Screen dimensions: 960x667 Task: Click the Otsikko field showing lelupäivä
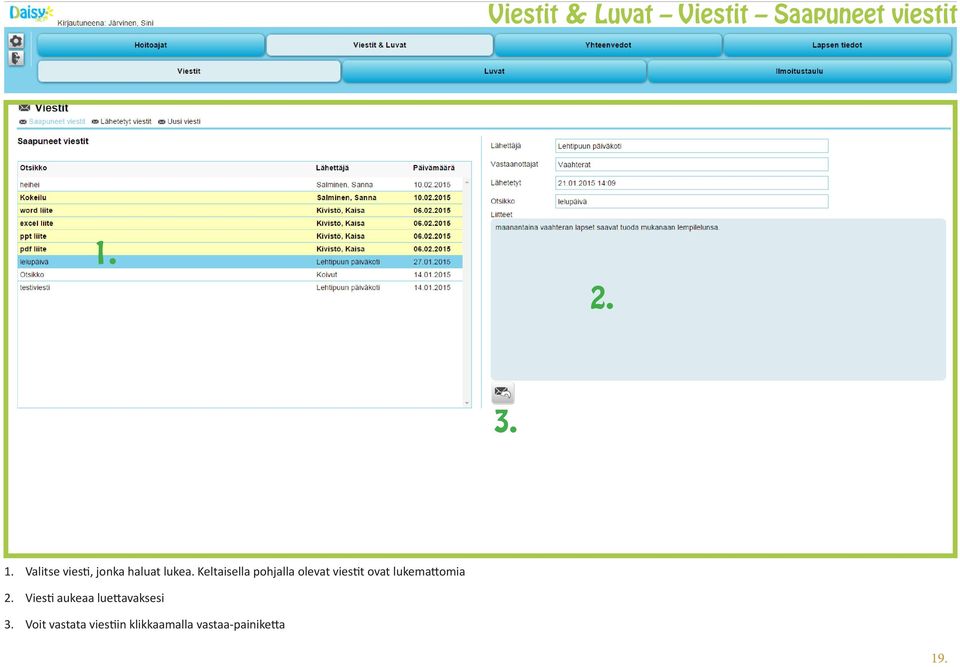tap(691, 201)
